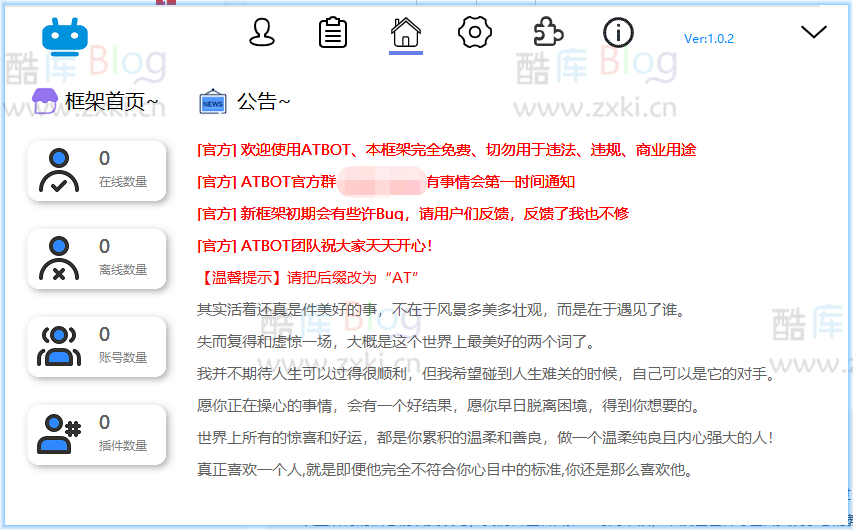The width and height of the screenshot is (853, 530).
Task: Click the 框架首页~ heading
Action: 112,101
